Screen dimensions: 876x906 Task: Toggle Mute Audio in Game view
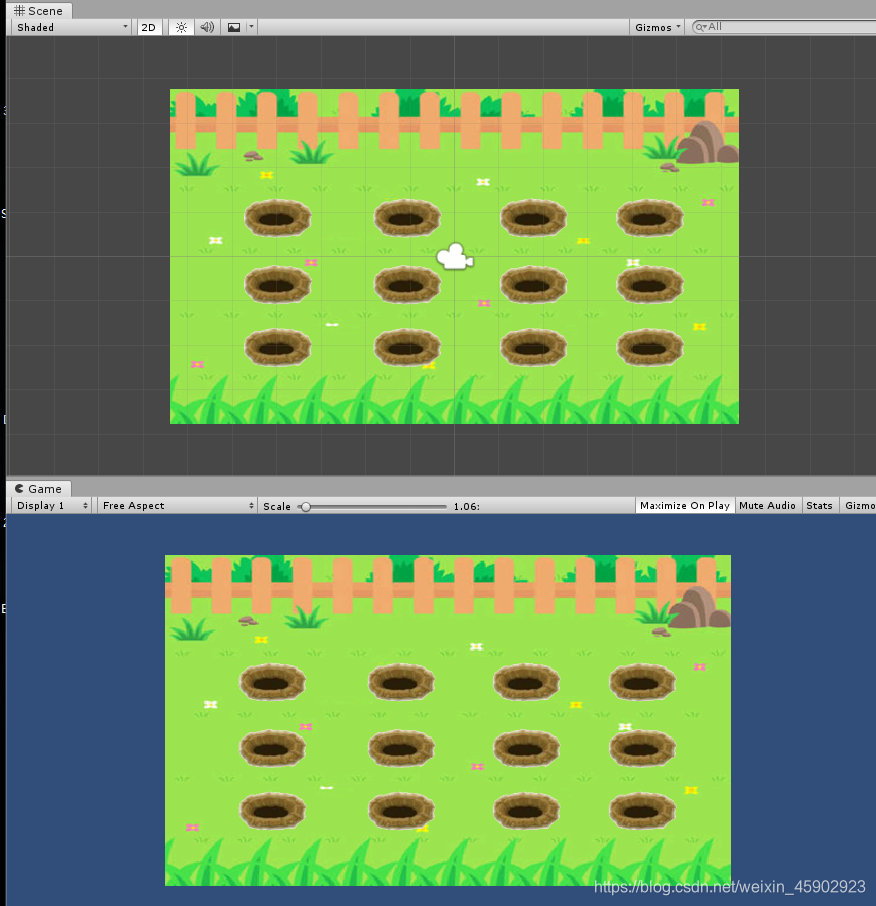(x=767, y=506)
